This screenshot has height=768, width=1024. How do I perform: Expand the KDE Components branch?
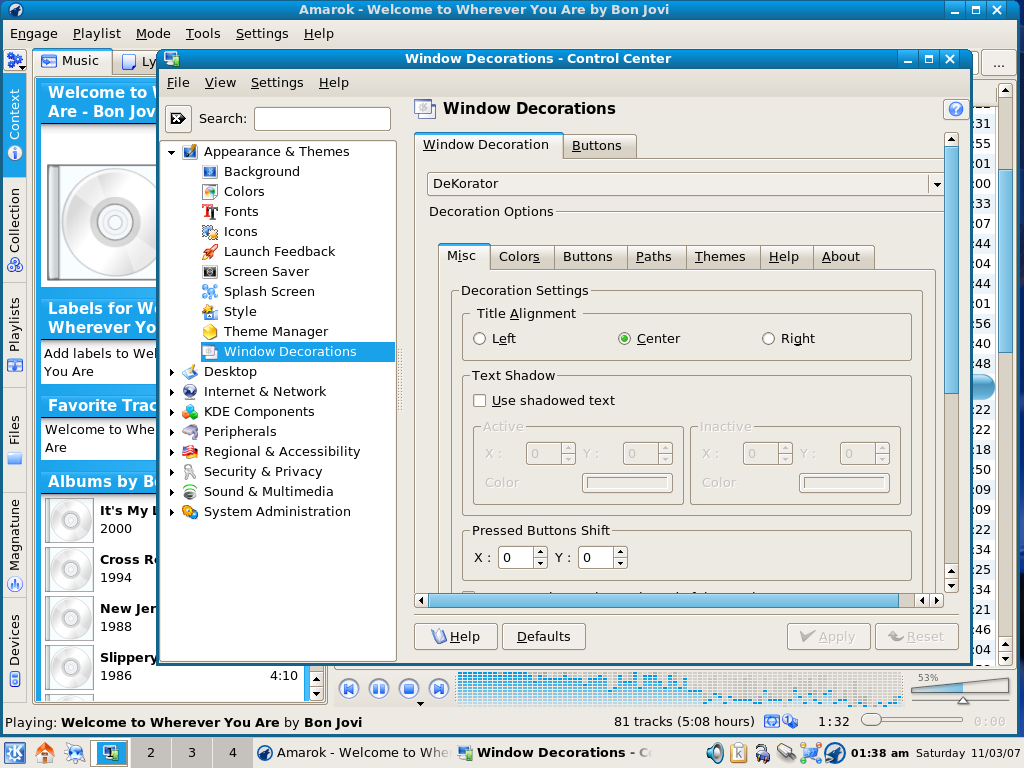tap(172, 412)
